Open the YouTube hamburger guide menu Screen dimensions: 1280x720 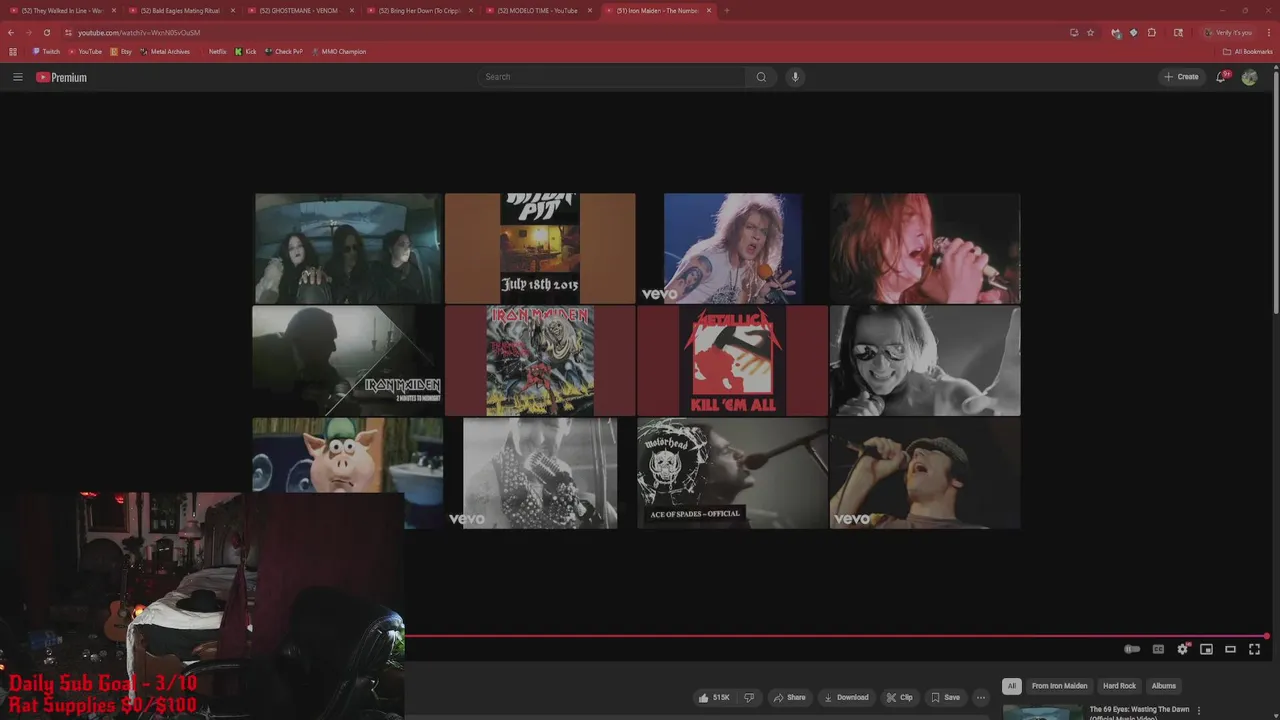pyautogui.click(x=17, y=77)
